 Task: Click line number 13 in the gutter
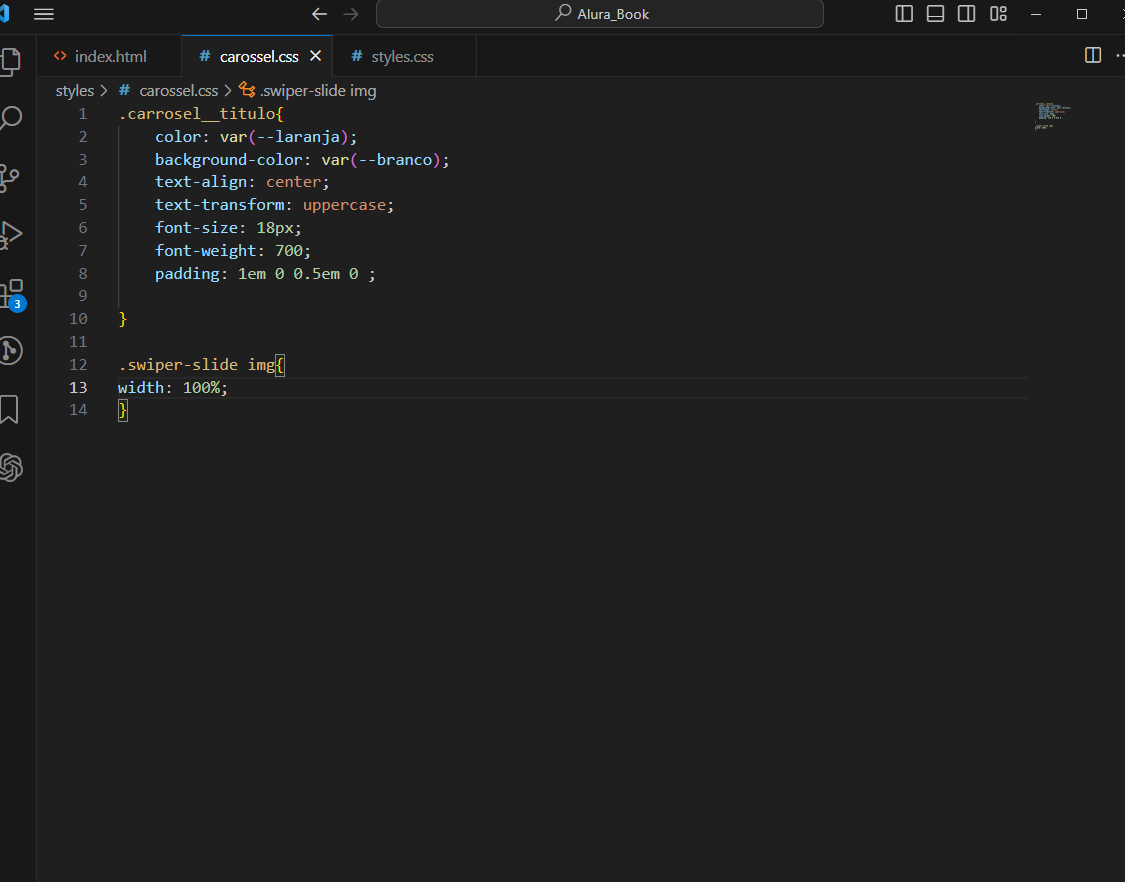coord(78,388)
